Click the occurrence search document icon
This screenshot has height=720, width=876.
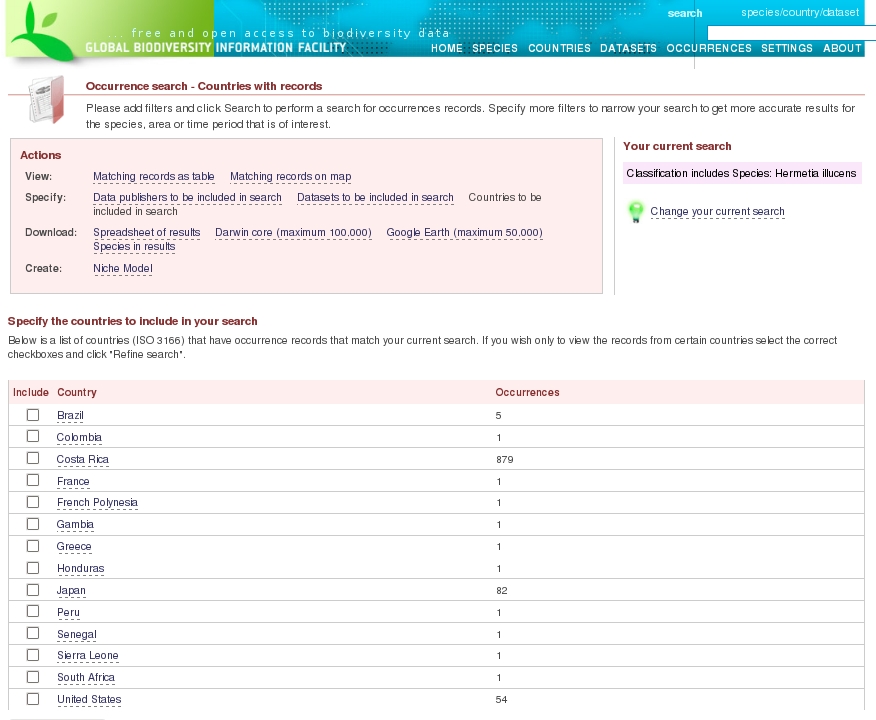coord(46,99)
